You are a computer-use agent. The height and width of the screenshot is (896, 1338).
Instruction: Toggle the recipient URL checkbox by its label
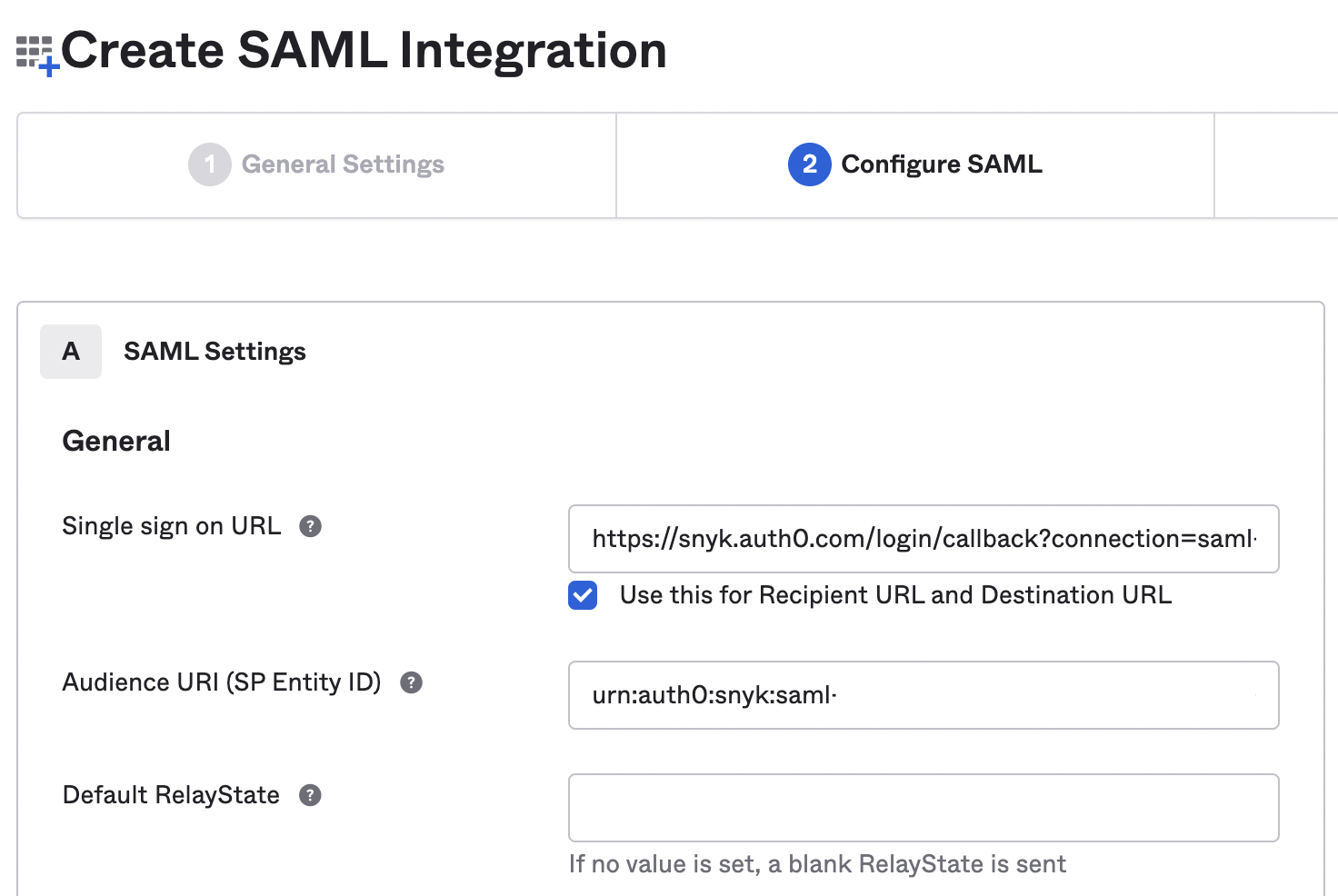point(895,595)
